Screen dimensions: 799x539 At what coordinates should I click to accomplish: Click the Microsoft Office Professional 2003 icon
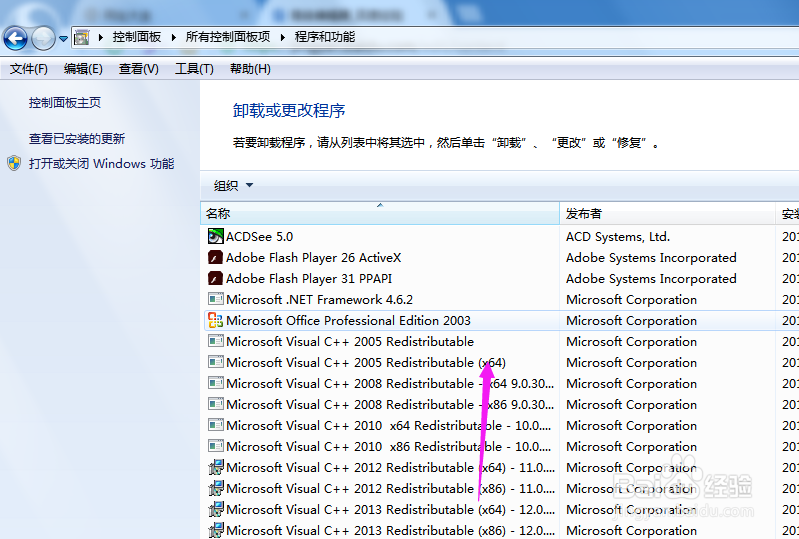click(x=216, y=320)
